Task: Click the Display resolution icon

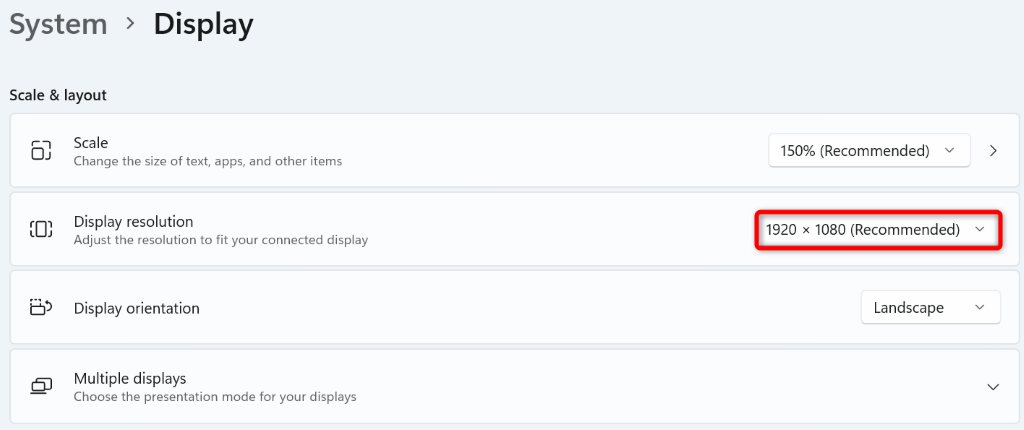Action: pos(41,229)
